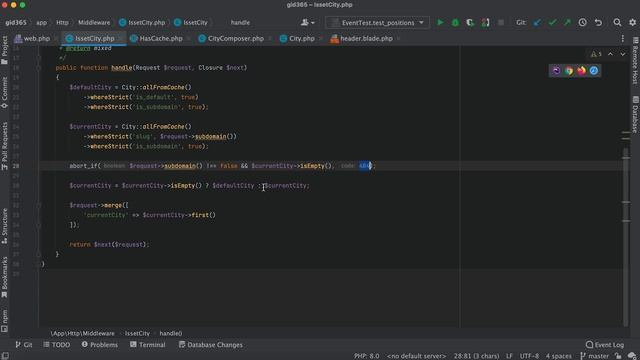Open file in PhpStorm built-in preview browser

(x=556, y=71)
